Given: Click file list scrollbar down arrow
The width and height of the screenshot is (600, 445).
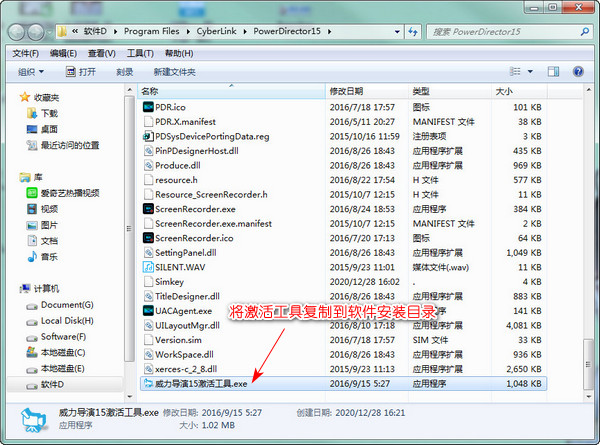Looking at the screenshot, I should (589, 396).
